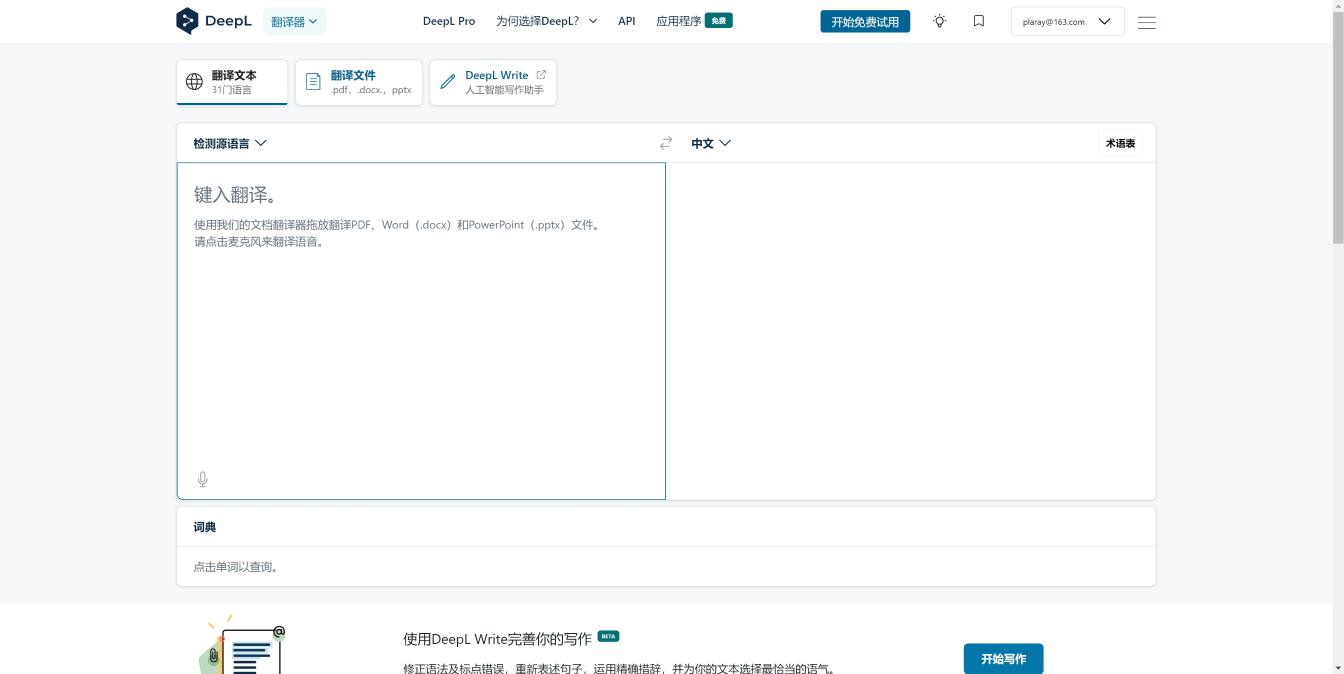Click the external link icon beside DeepL Write

pyautogui.click(x=541, y=75)
